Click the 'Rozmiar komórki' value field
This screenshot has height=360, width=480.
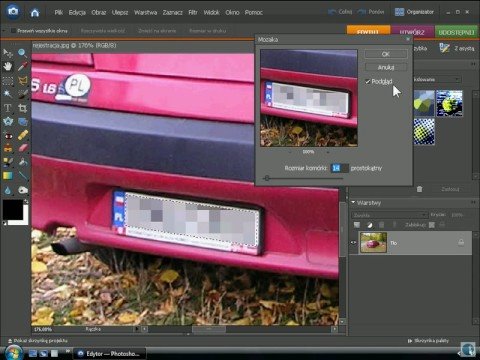coord(339,168)
